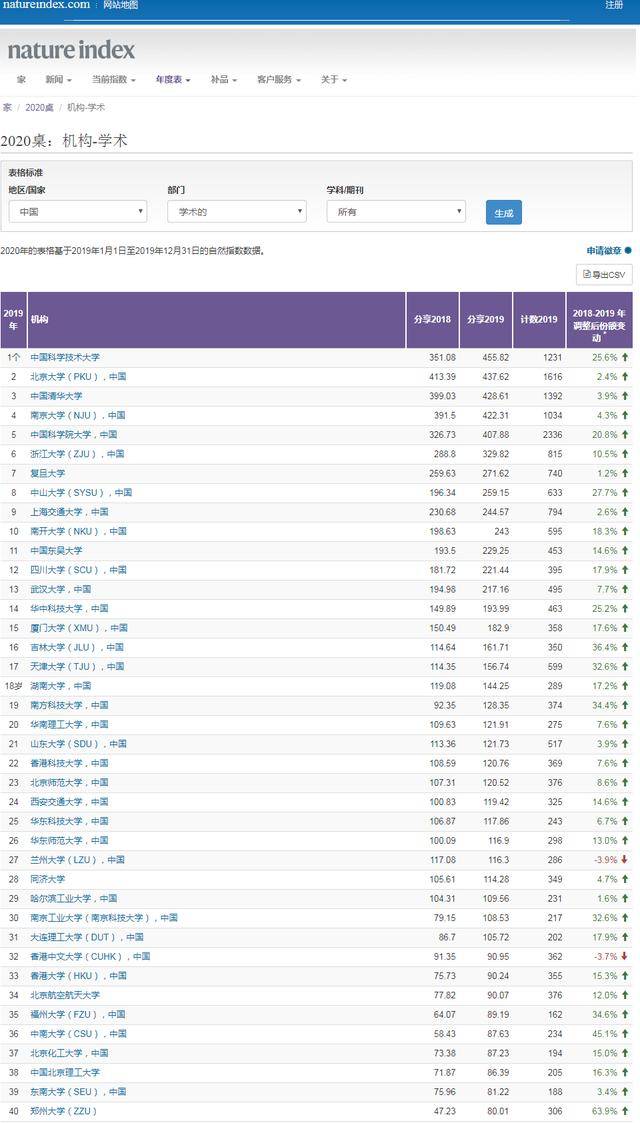Click the 导出CSV export button
The width and height of the screenshot is (640, 1123).
click(x=604, y=274)
